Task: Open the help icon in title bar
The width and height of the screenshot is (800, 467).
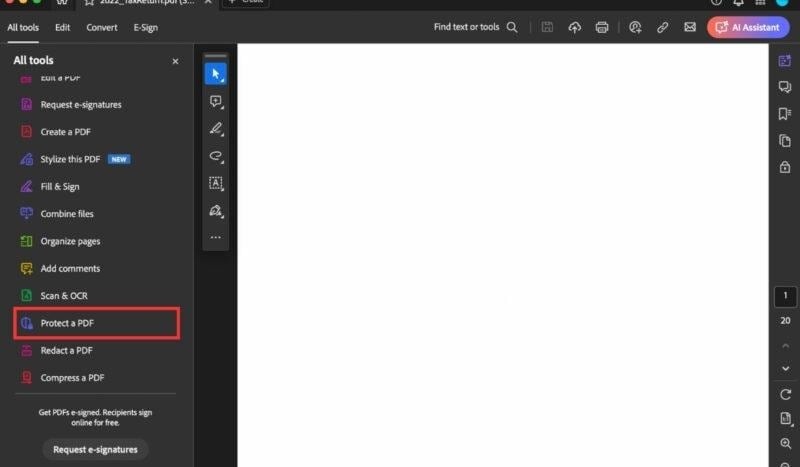Action: click(x=716, y=2)
